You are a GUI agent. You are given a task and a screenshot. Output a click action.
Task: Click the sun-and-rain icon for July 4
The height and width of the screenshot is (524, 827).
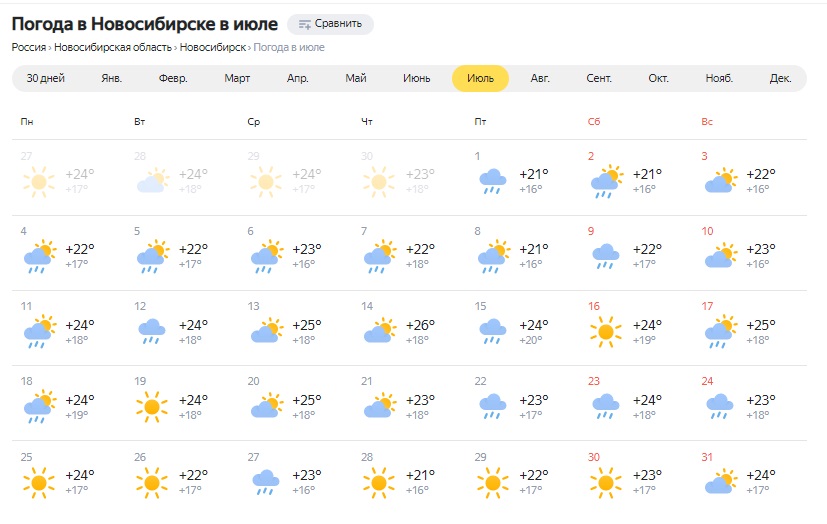pos(38,256)
